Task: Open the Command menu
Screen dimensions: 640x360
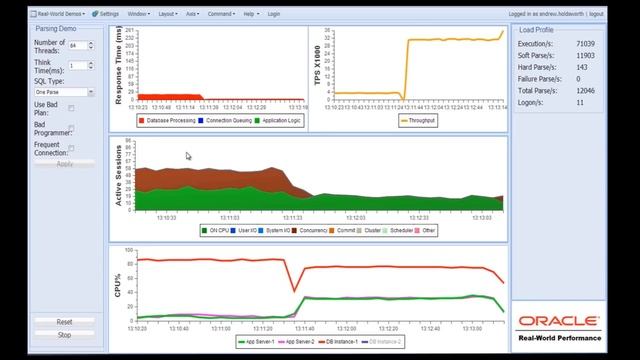Action: 221,14
